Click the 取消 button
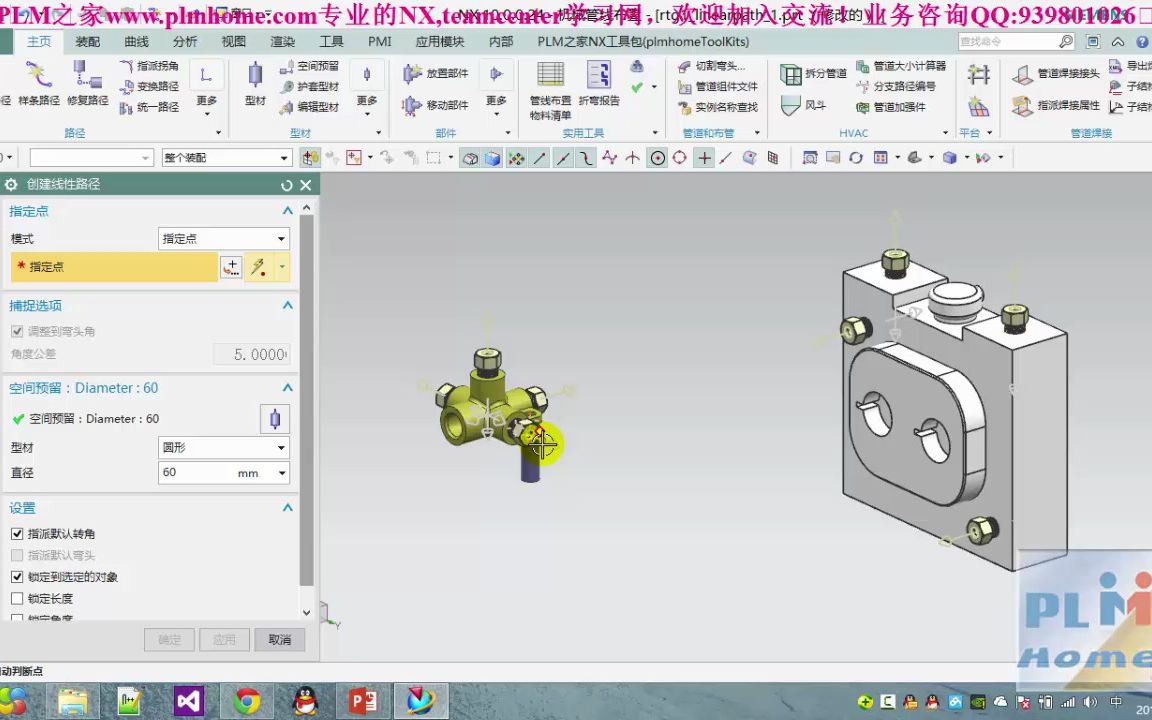Image resolution: width=1152 pixels, height=720 pixels. [280, 640]
